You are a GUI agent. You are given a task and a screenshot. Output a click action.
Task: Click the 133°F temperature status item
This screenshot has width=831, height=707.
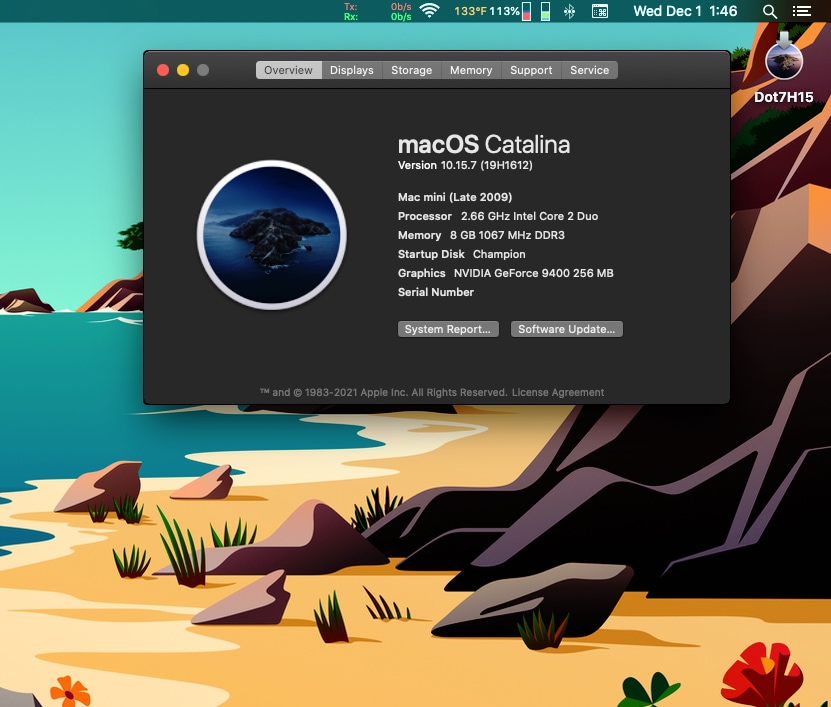pyautogui.click(x=470, y=11)
